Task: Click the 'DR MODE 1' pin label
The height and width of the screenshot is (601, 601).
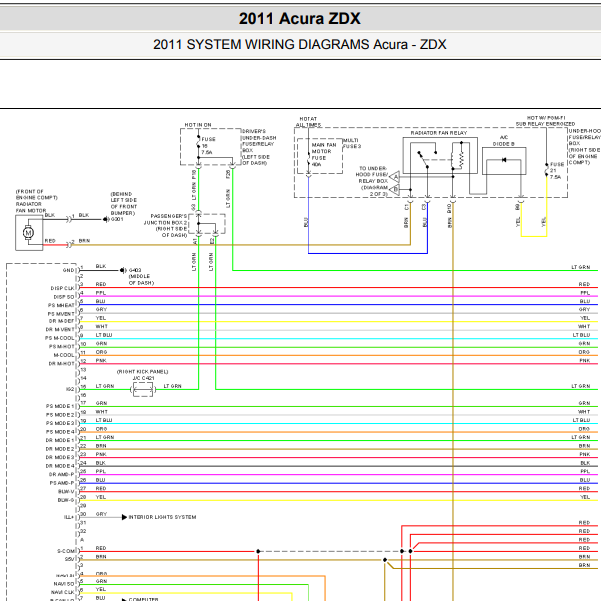Action: click(60, 440)
